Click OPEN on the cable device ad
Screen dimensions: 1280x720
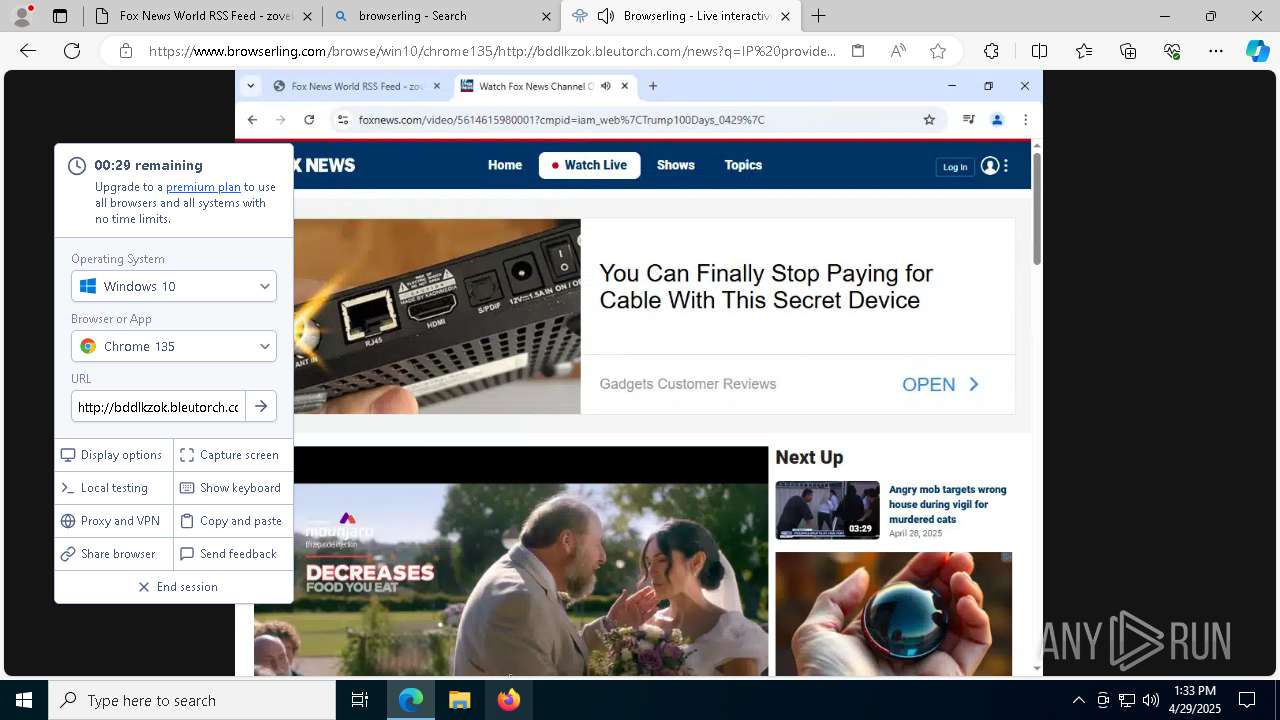(x=941, y=384)
